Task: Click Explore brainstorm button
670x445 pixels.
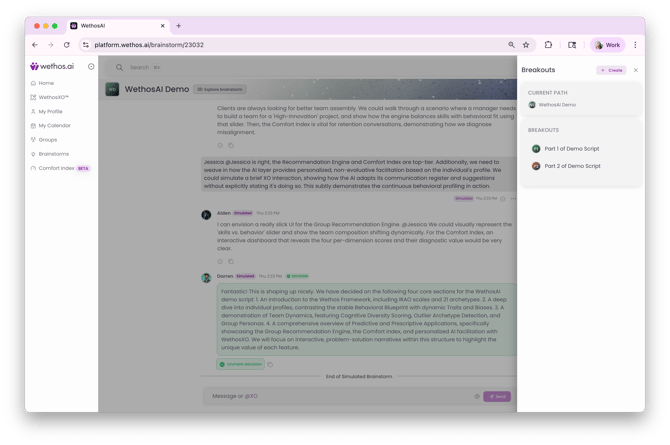Action: pos(220,89)
